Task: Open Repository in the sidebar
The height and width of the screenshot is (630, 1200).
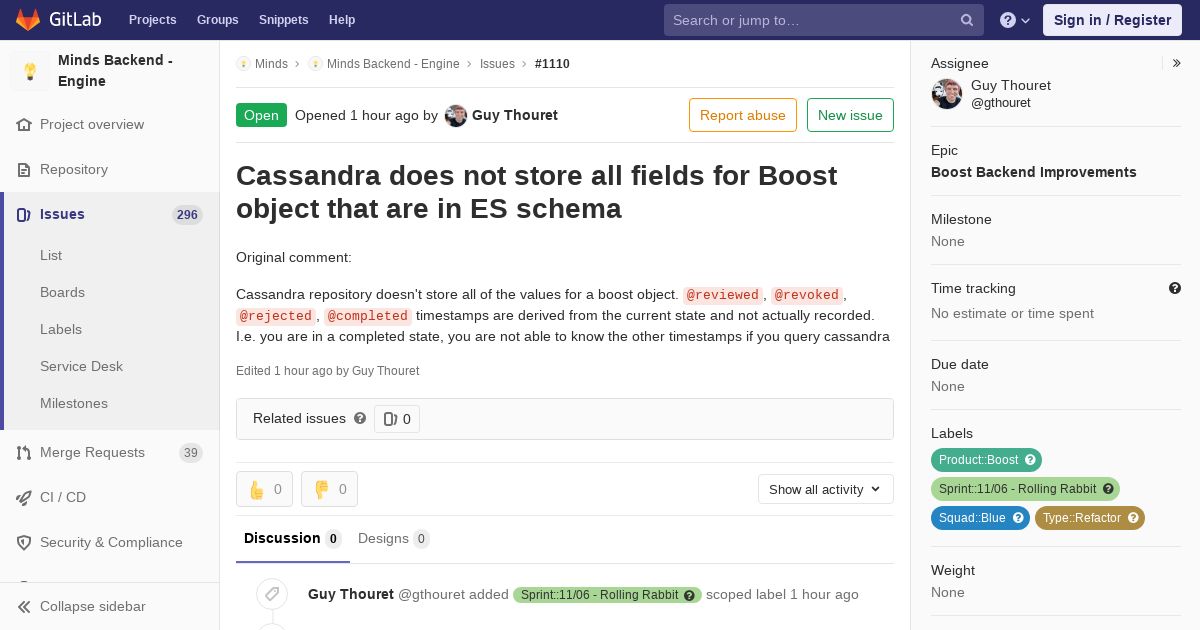Action: tap(110, 169)
